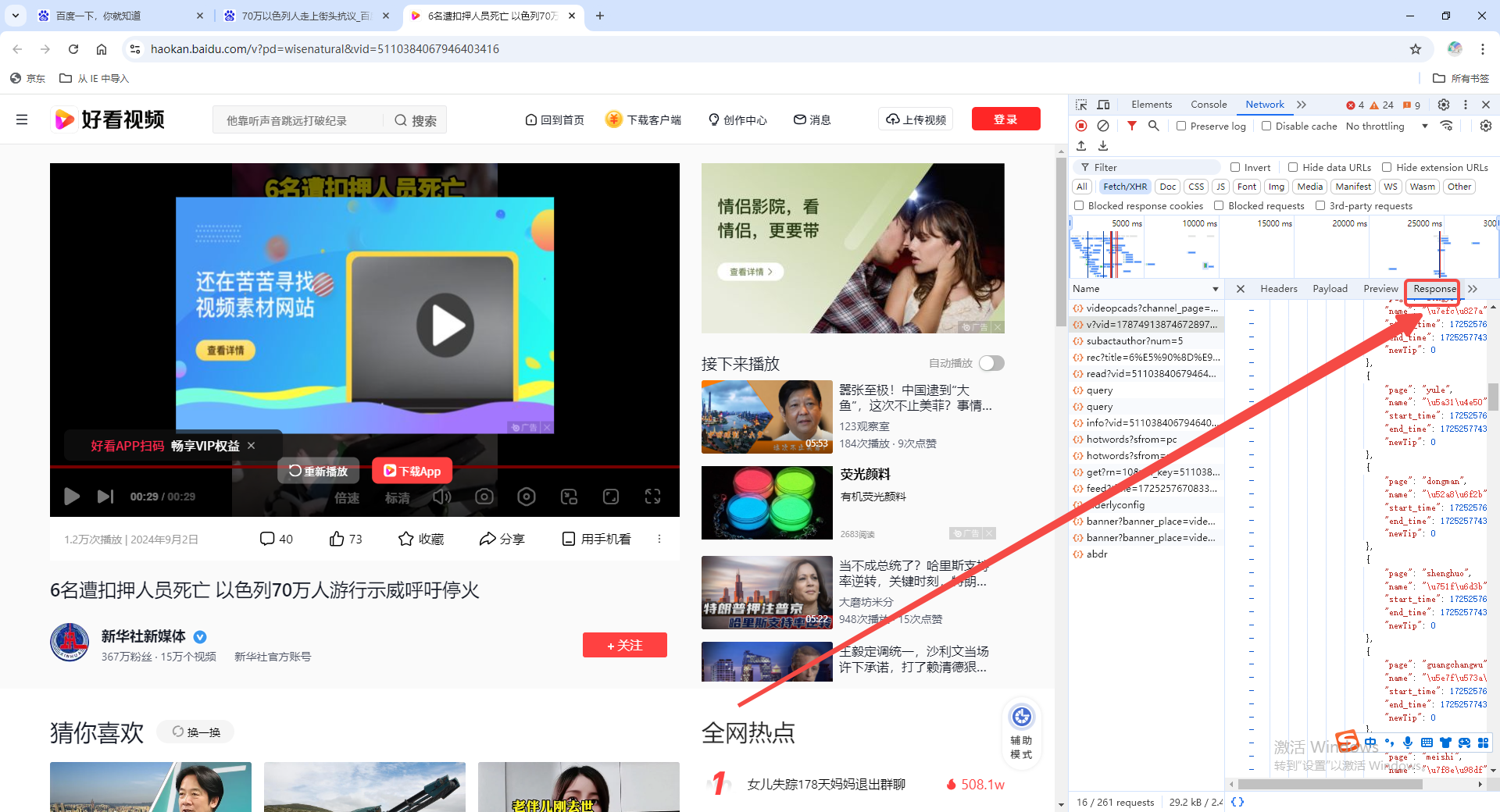Go to 回到首页 home link
1500x812 pixels.
(555, 119)
